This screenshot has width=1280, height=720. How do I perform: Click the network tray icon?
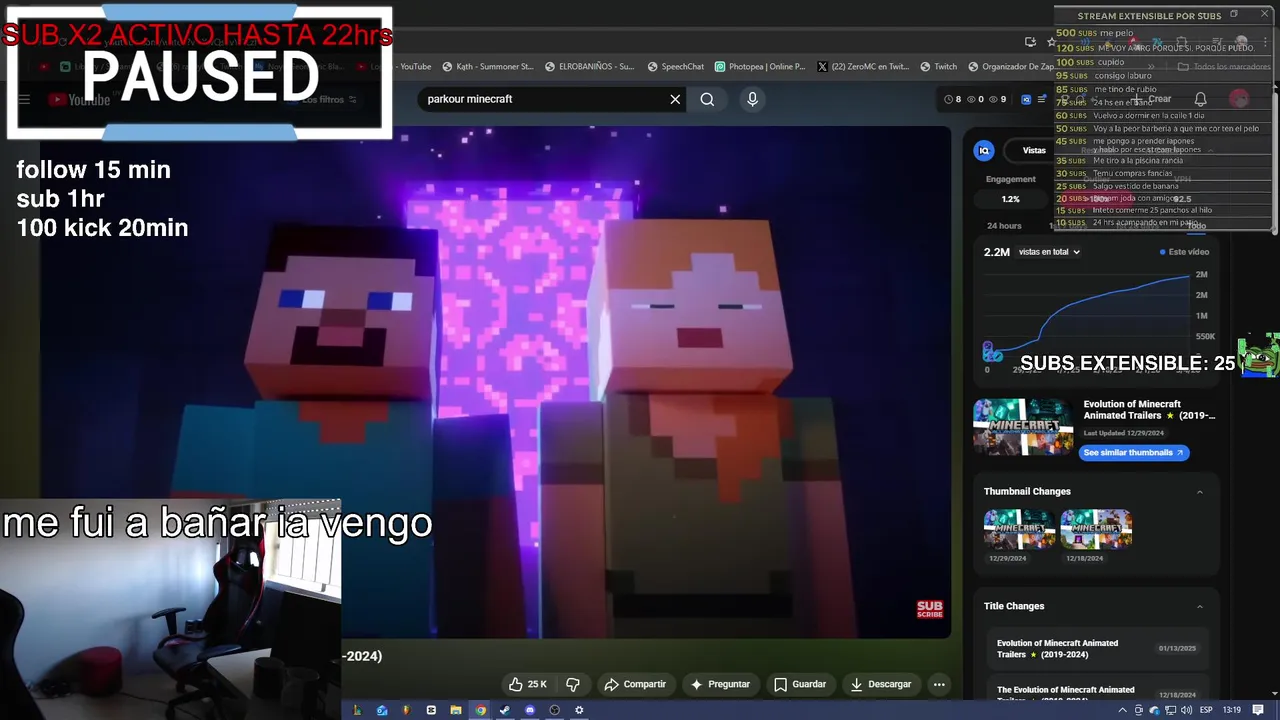pyautogui.click(x=1170, y=710)
